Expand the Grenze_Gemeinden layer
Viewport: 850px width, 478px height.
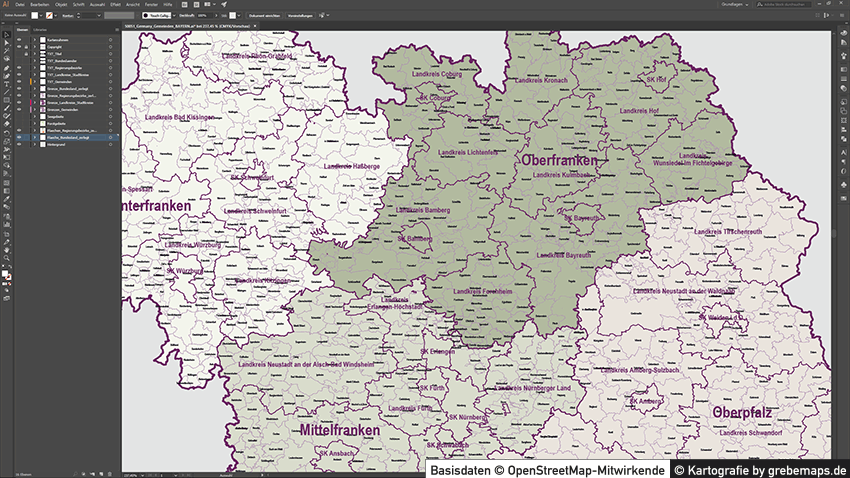[x=34, y=109]
